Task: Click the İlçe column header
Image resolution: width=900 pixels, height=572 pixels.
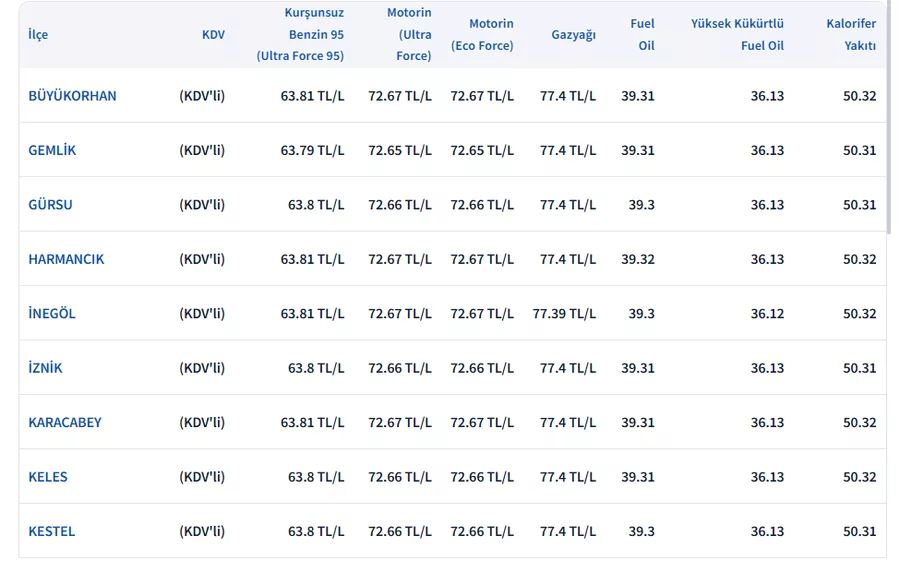Action: 38,34
